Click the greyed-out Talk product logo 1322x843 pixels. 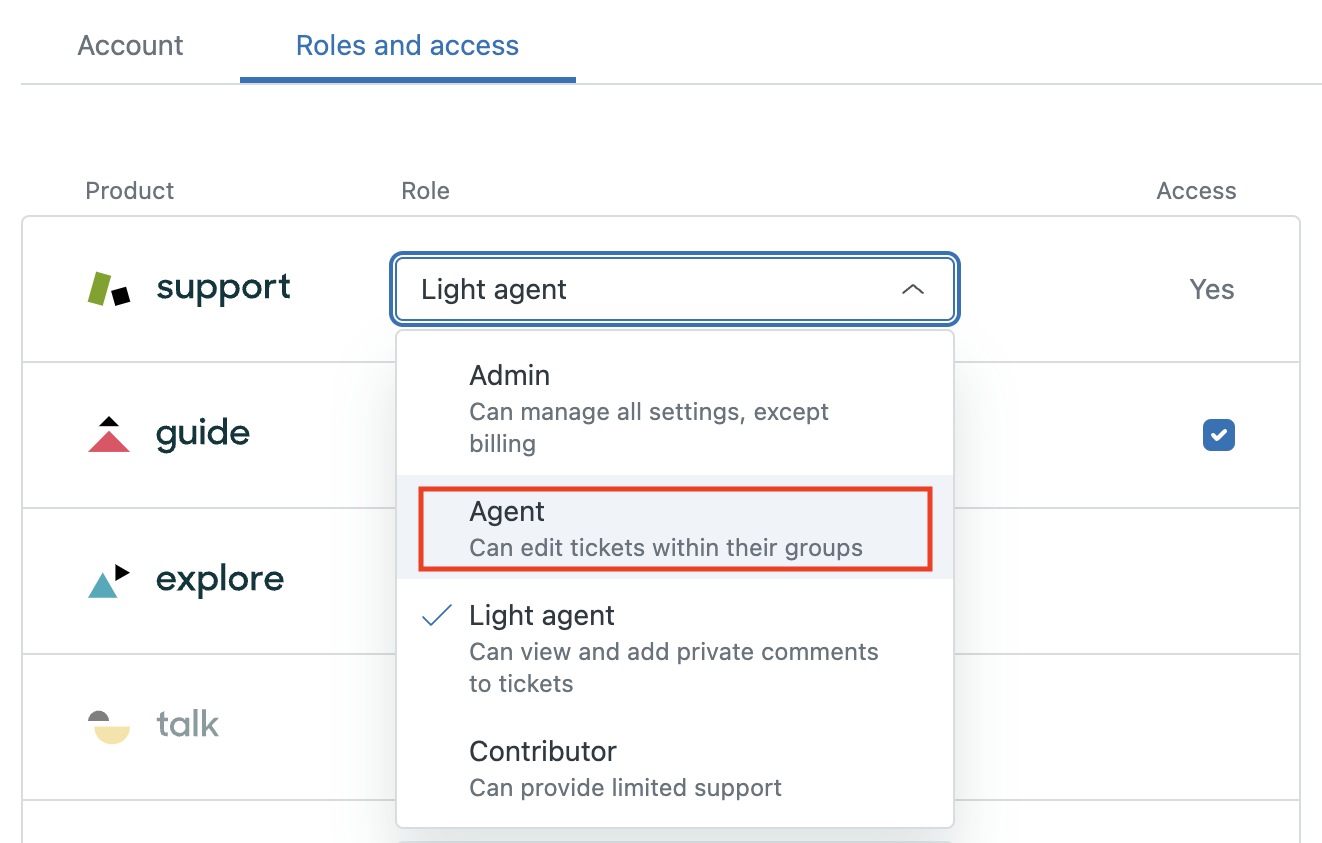pyautogui.click(x=109, y=726)
